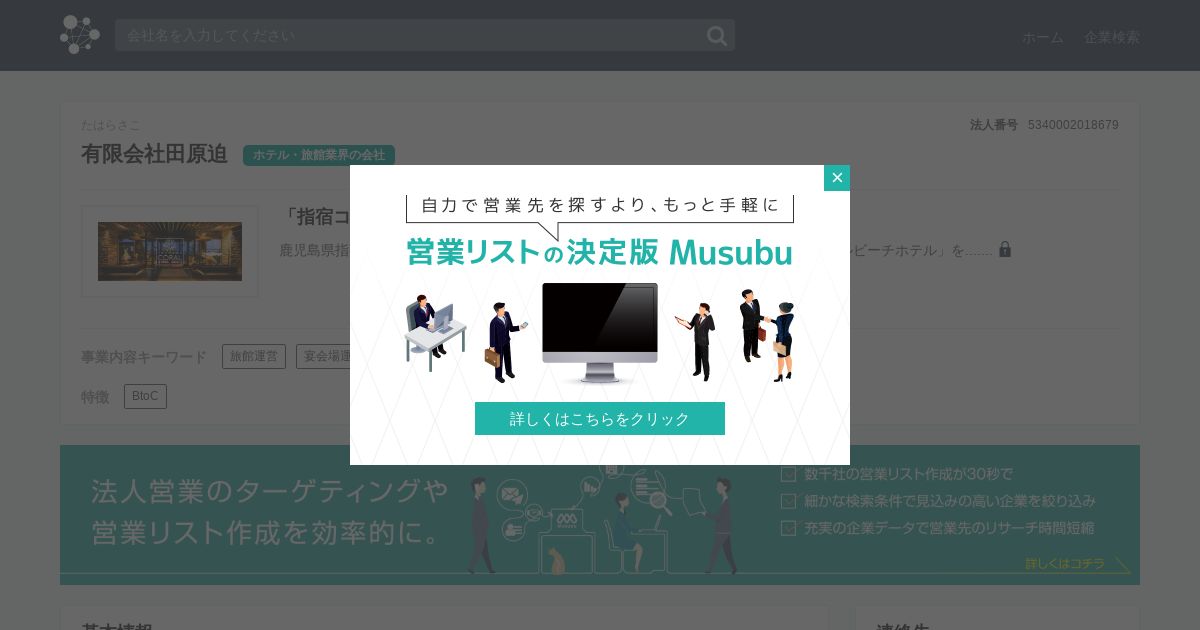Close the Musubu popup with the X button

pyautogui.click(x=837, y=178)
